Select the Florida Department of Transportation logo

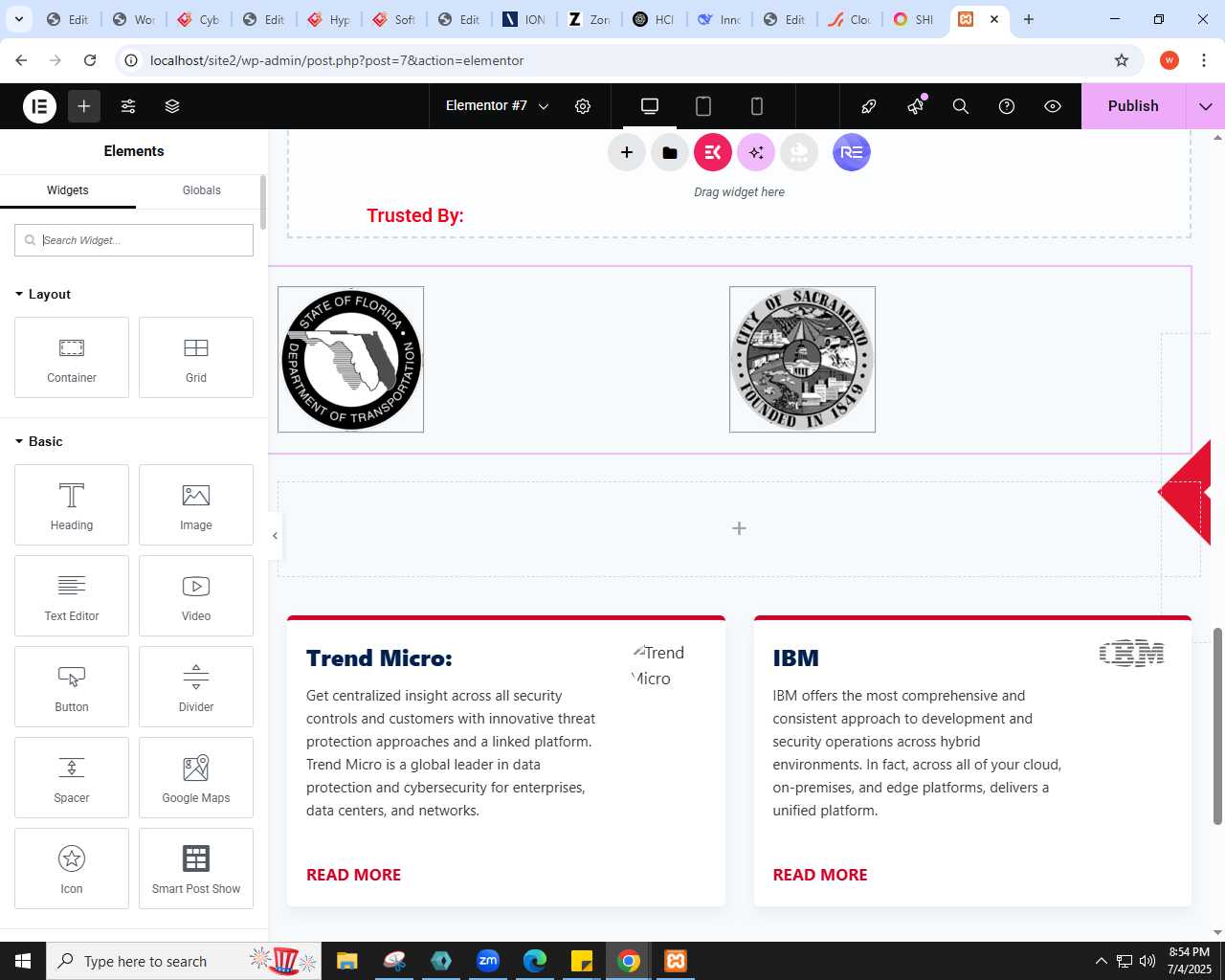click(x=351, y=360)
